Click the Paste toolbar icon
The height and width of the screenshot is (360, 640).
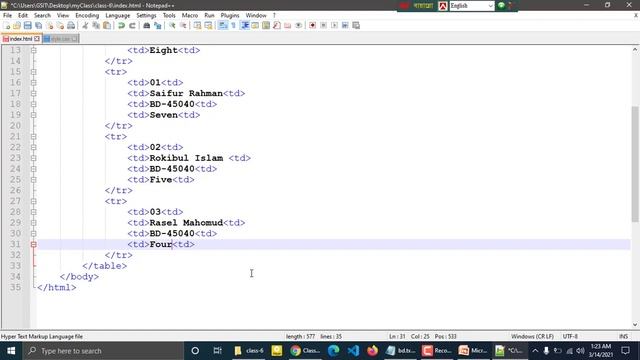[107, 25]
